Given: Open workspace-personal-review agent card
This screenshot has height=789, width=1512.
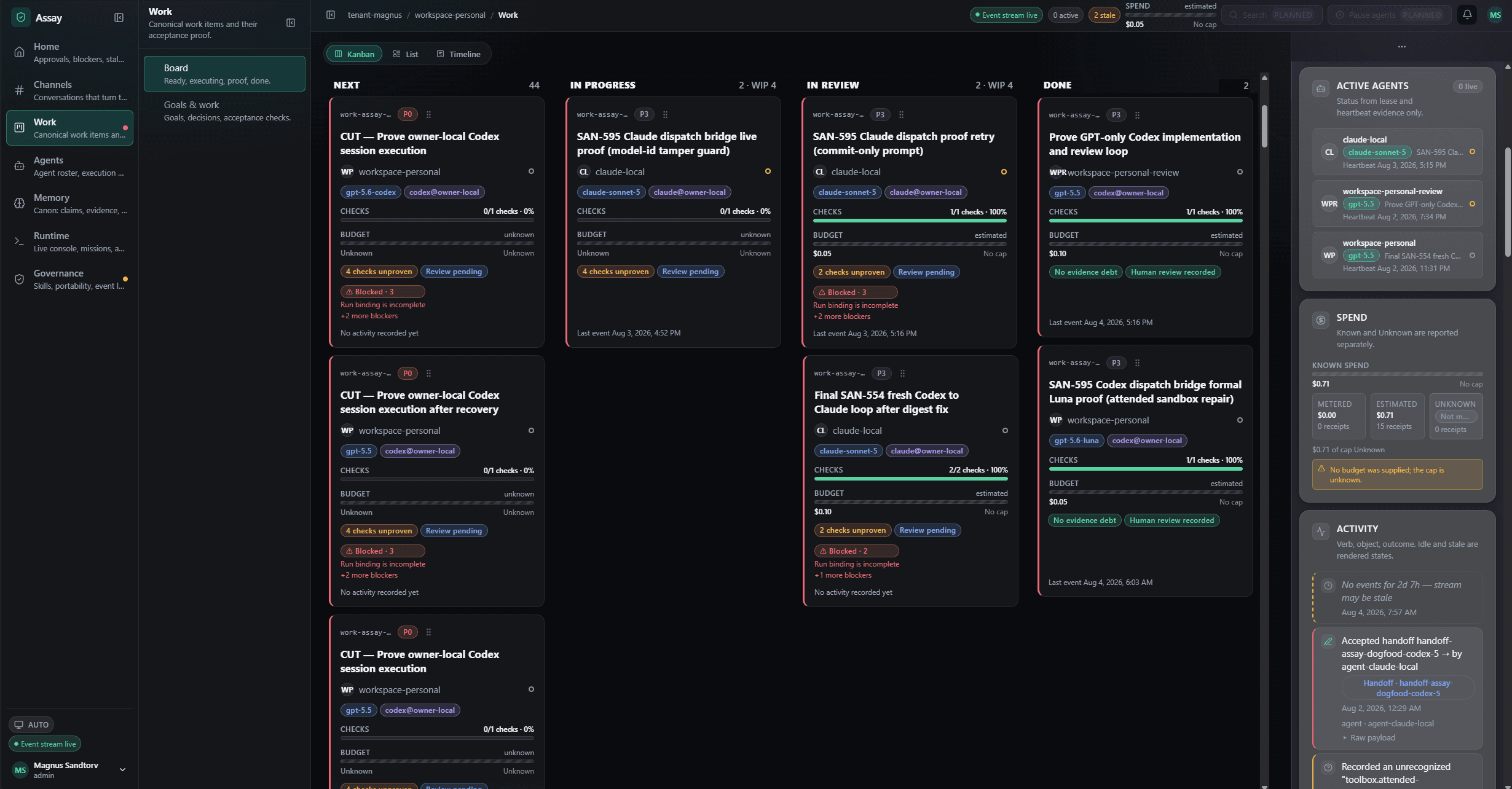Looking at the screenshot, I should tap(1397, 203).
